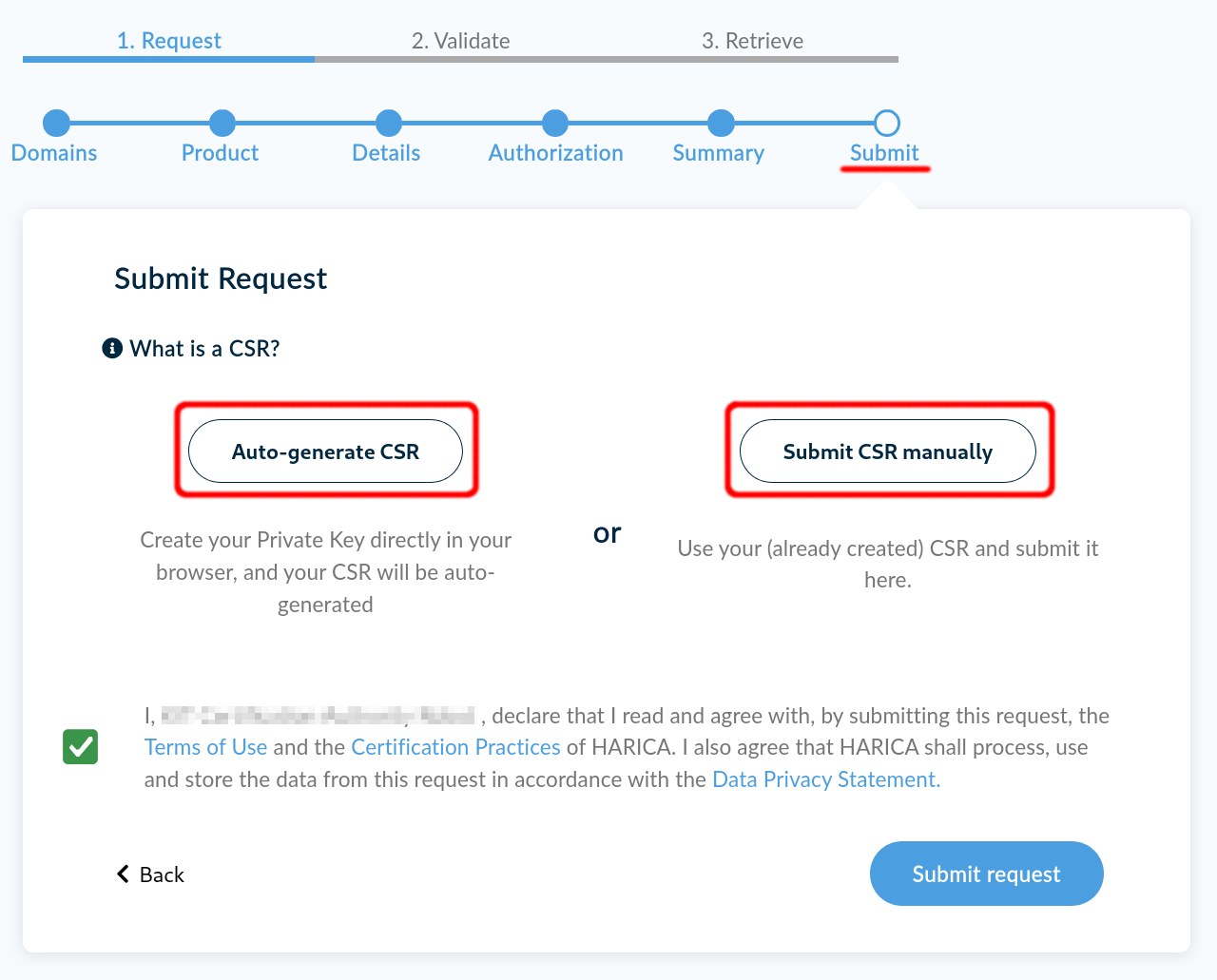Image resolution: width=1217 pixels, height=980 pixels.
Task: Uncheck the green agreement checkbox
Action: pos(81,747)
